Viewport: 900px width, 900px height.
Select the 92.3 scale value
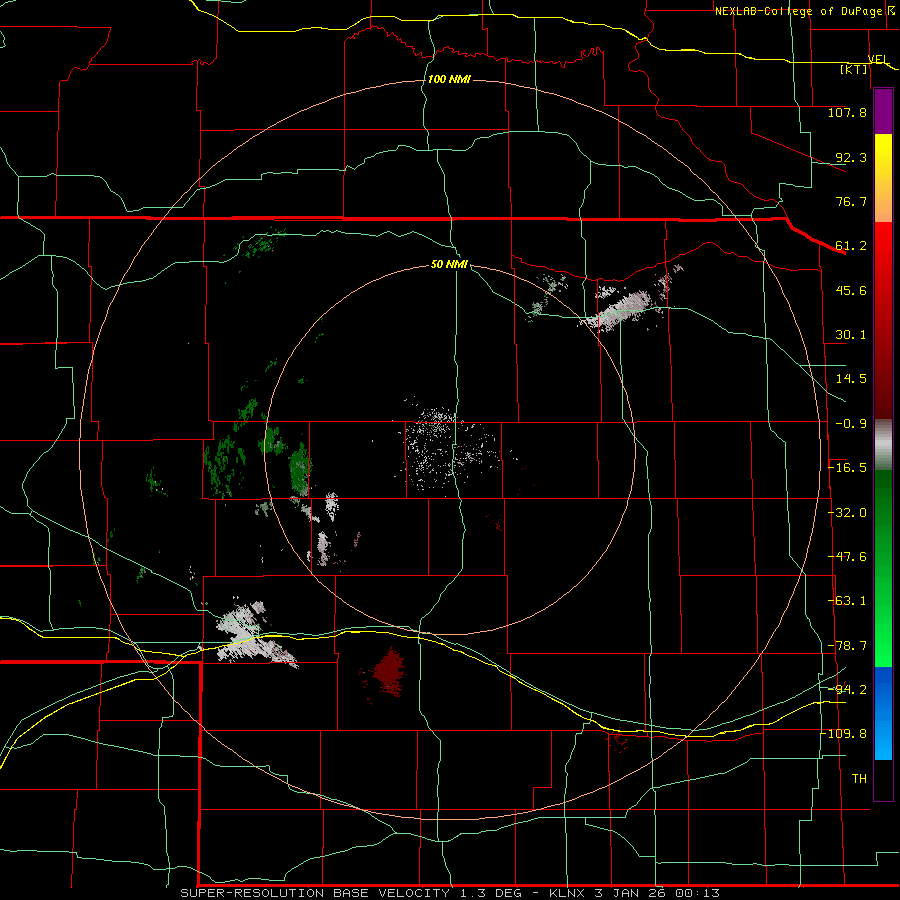[x=851, y=157]
